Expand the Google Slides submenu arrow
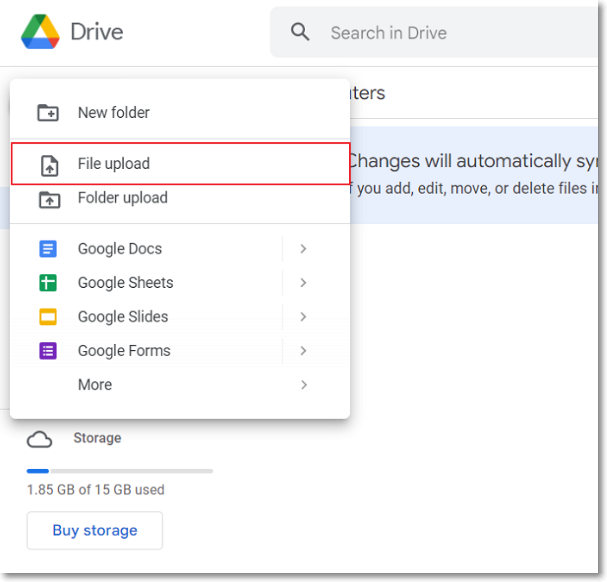This screenshot has height=582, width=607. pos(304,317)
